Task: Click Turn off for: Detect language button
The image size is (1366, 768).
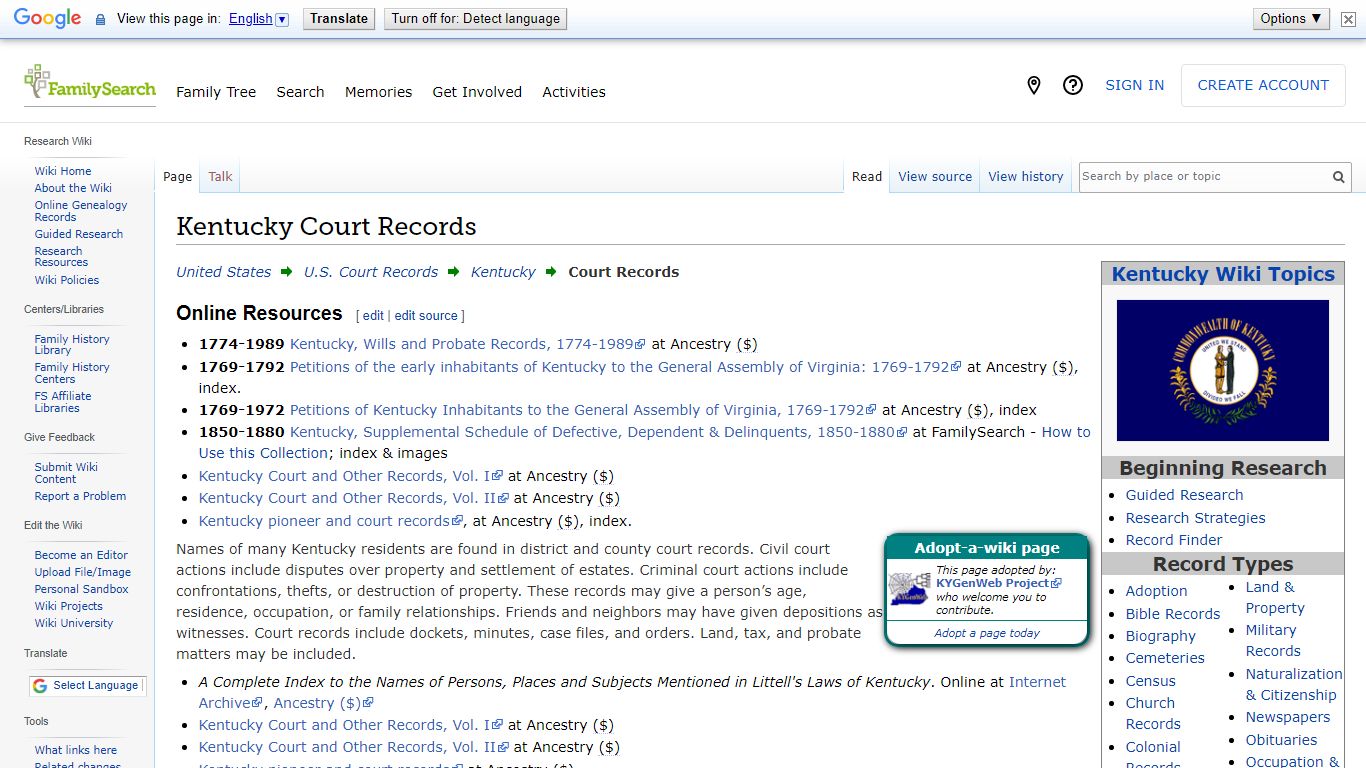Action: pos(476,18)
